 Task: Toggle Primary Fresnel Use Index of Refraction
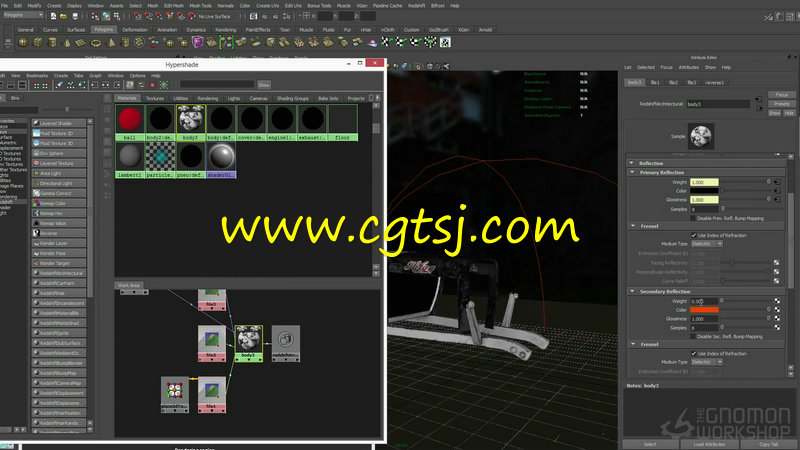(x=694, y=235)
